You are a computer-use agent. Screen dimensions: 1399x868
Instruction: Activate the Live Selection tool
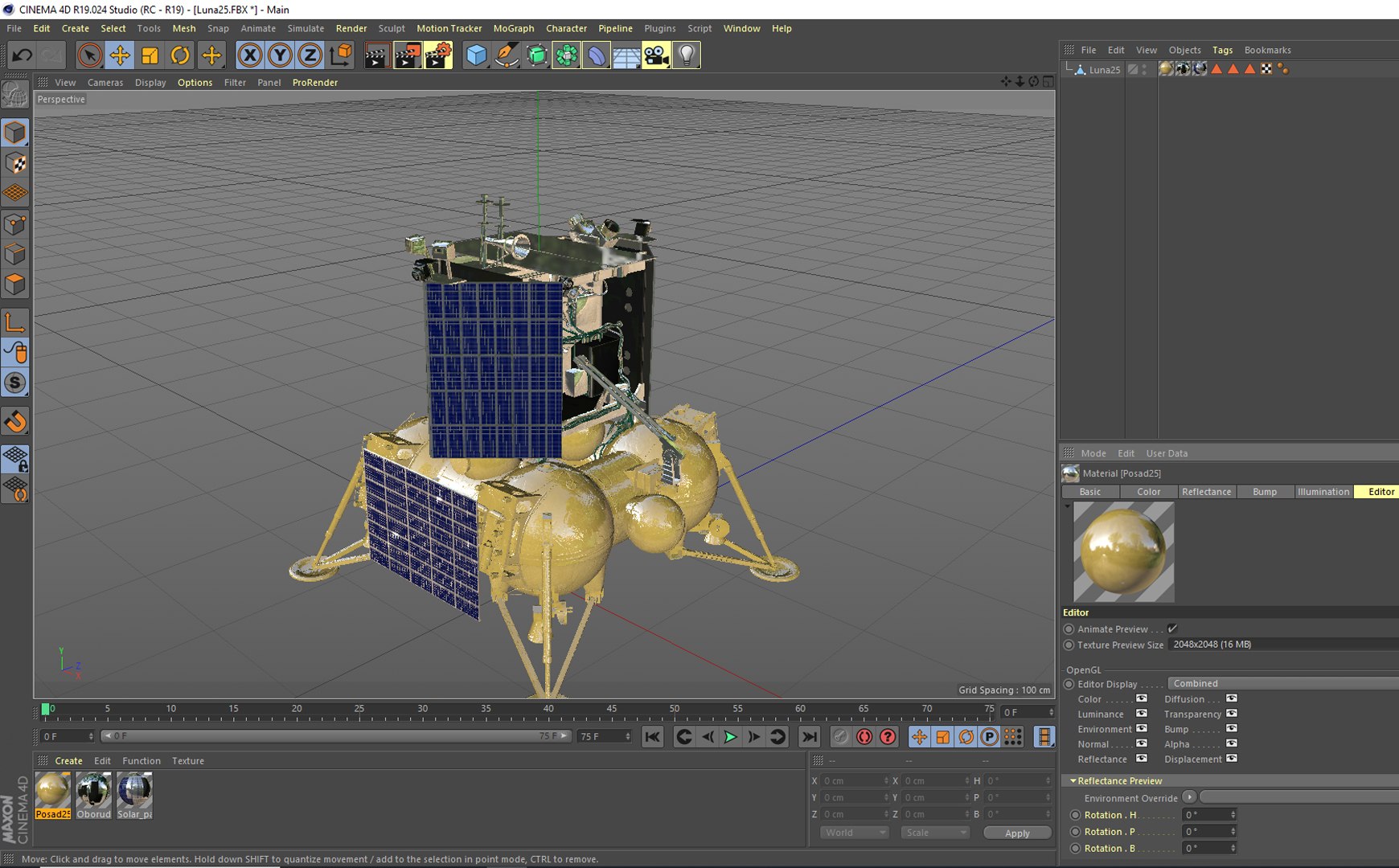[89, 55]
